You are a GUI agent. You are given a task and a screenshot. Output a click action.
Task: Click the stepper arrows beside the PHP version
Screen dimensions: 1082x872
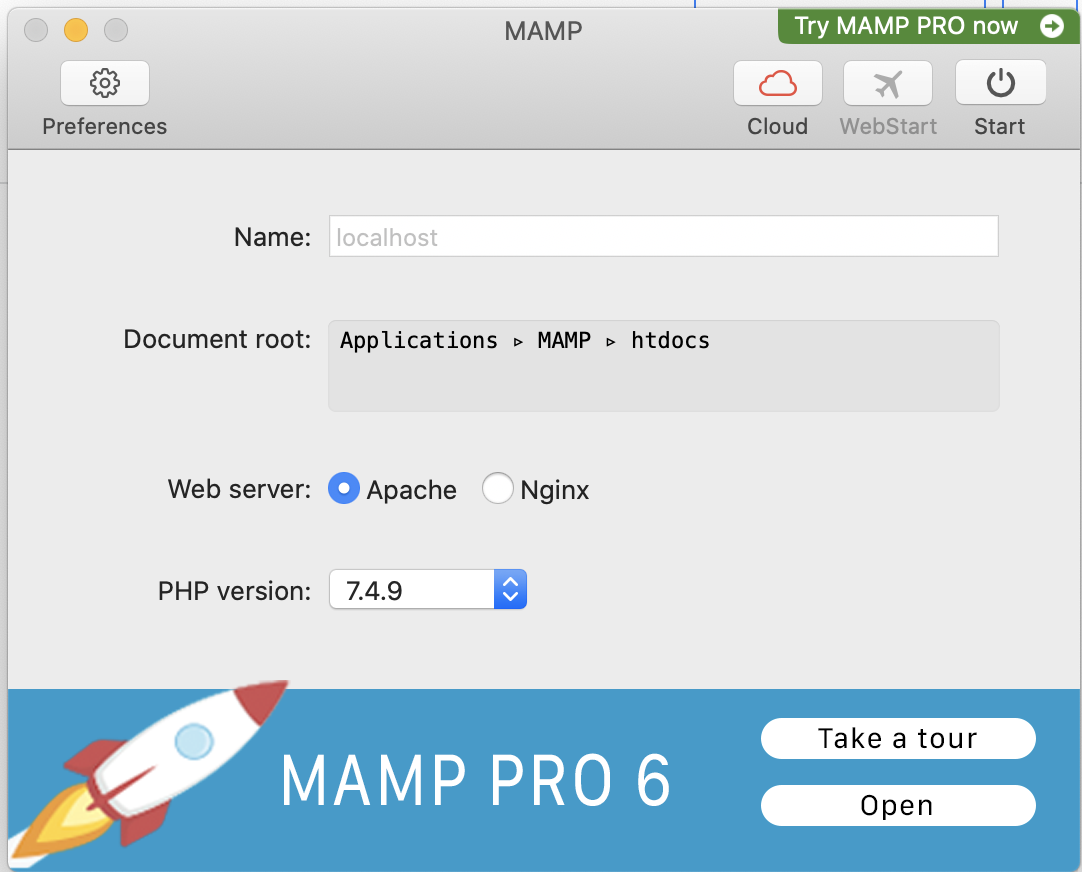(510, 589)
